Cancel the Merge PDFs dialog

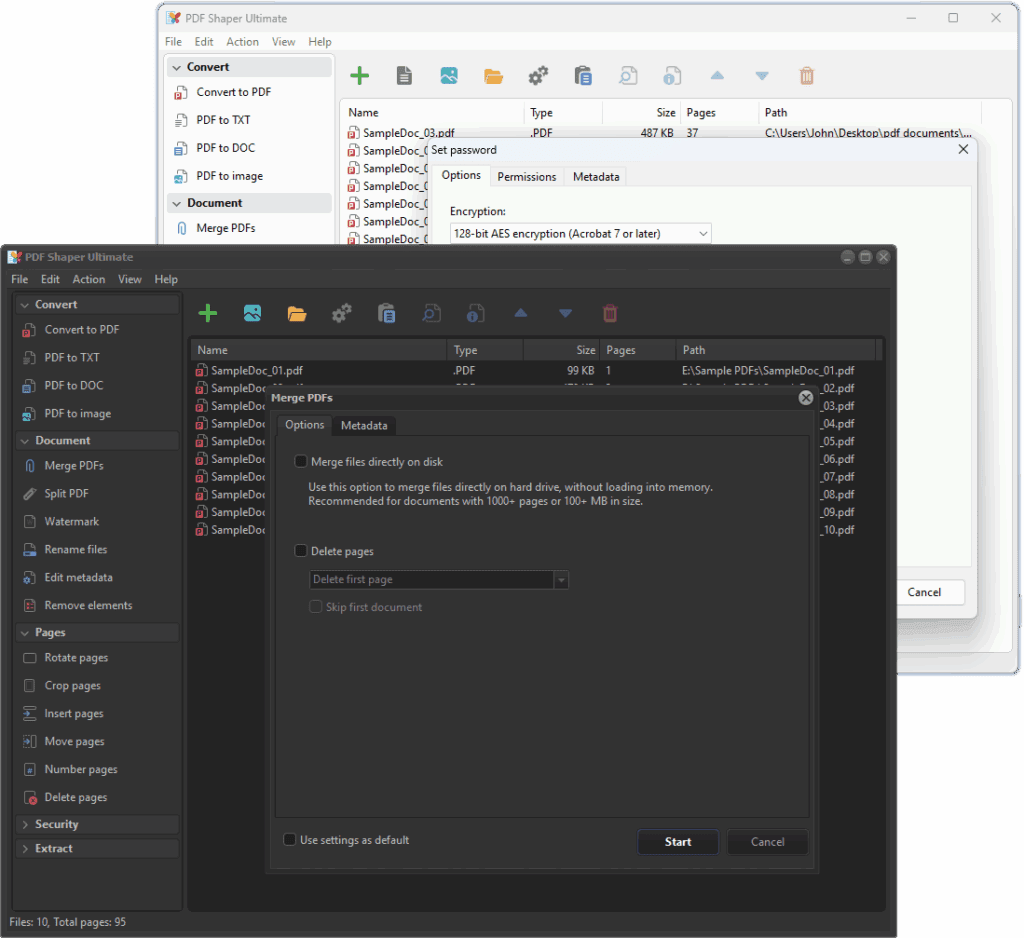pos(767,841)
